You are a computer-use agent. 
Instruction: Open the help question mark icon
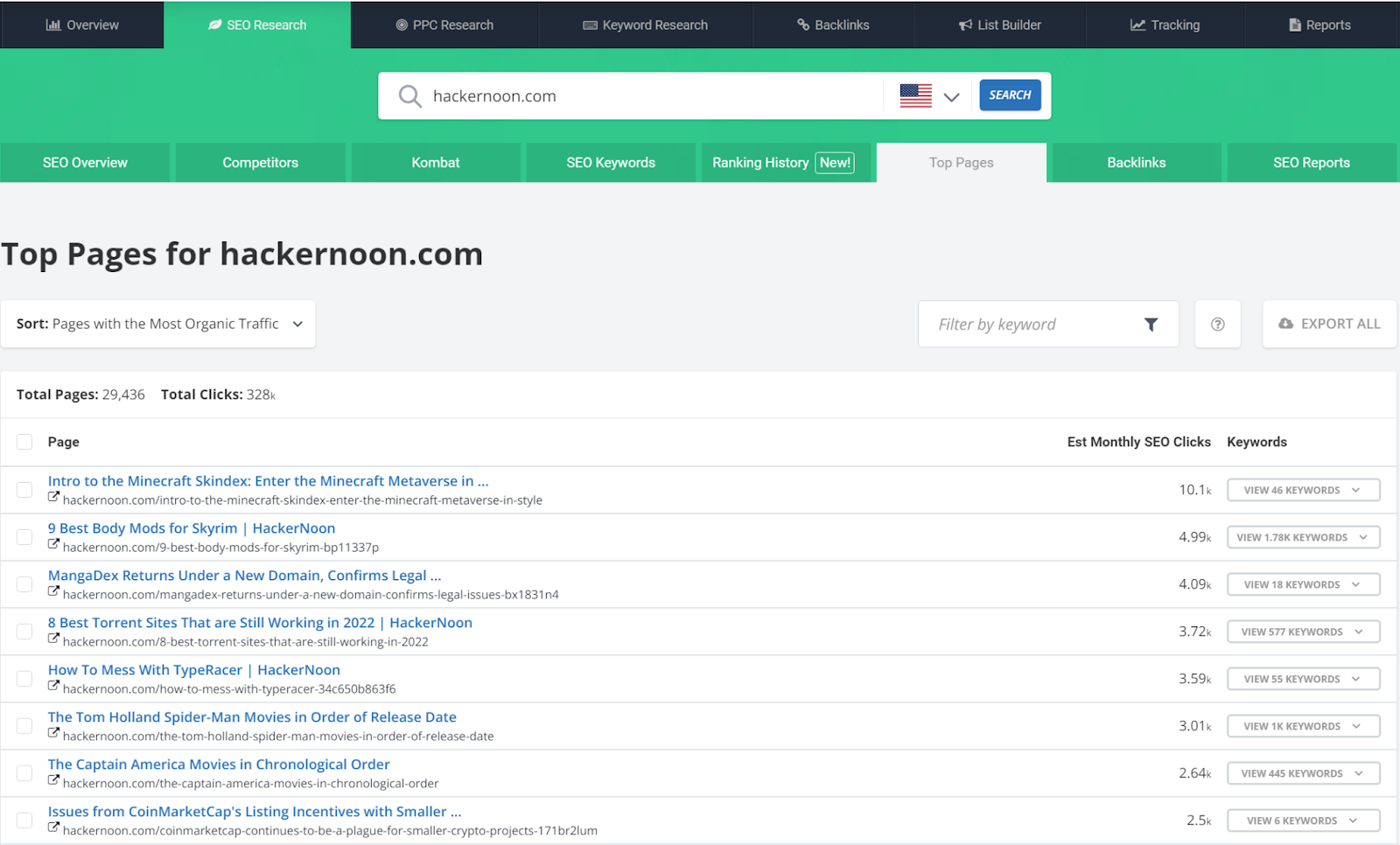[x=1217, y=325]
